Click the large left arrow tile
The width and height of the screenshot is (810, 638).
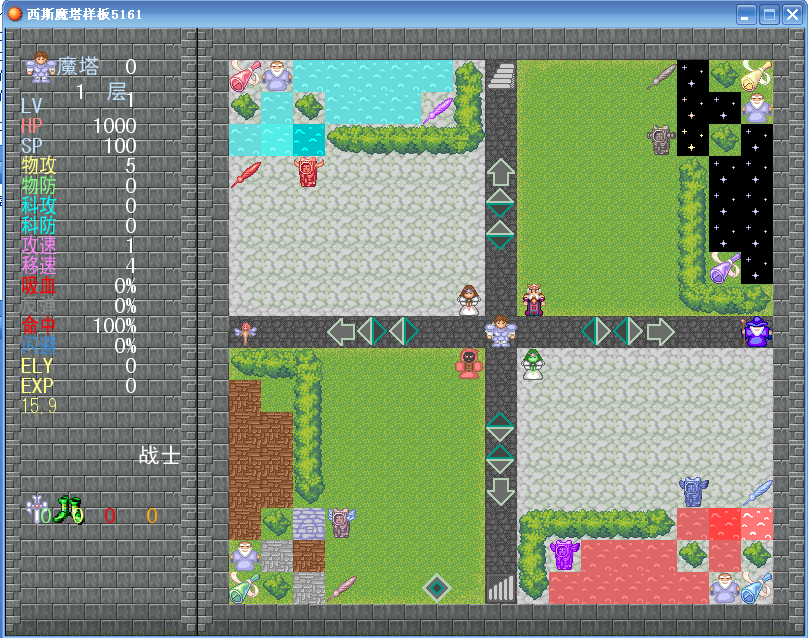(341, 332)
